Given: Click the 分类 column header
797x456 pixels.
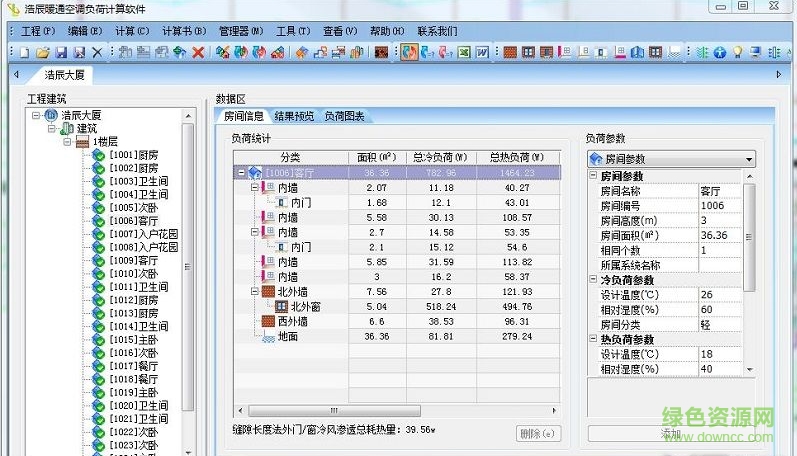Looking at the screenshot, I should pos(291,158).
